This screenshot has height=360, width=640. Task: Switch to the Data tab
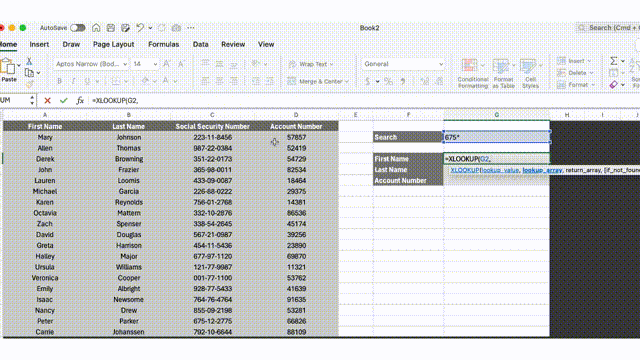[x=200, y=44]
